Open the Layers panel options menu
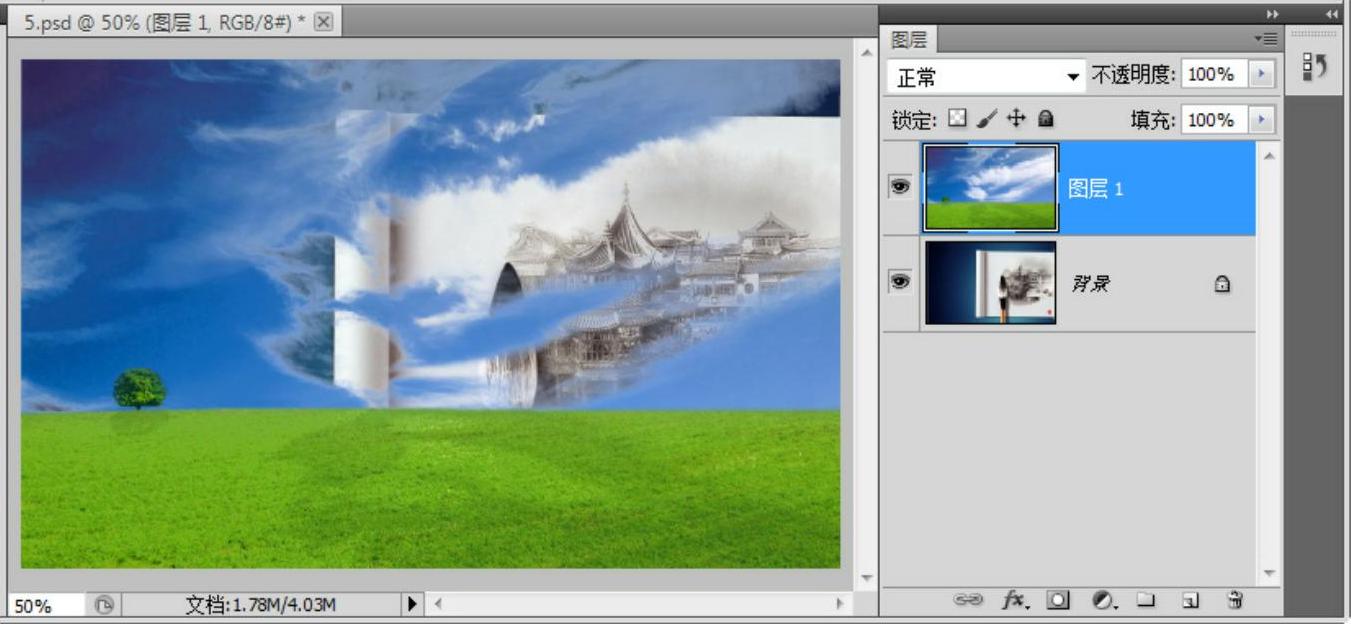Screen dimensions: 1351x624 click(1266, 39)
